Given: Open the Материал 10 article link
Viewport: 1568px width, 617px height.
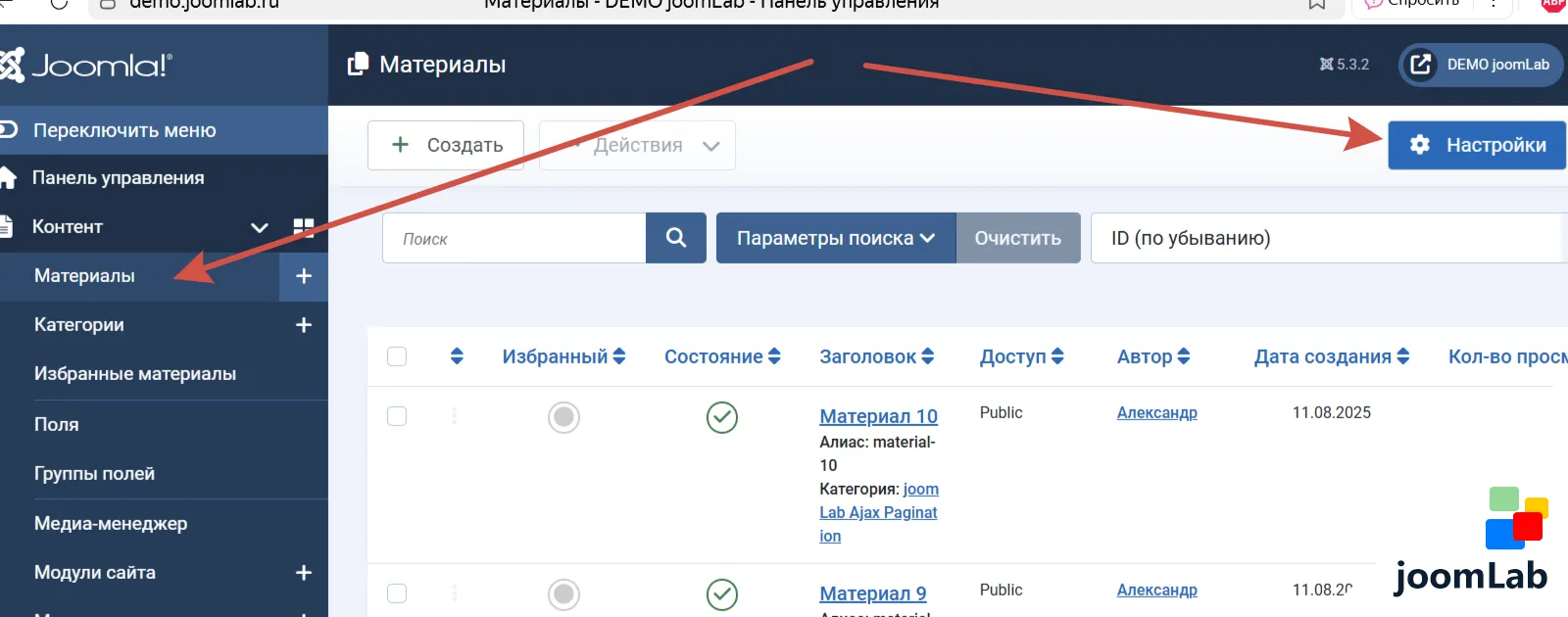Looking at the screenshot, I should tap(878, 416).
